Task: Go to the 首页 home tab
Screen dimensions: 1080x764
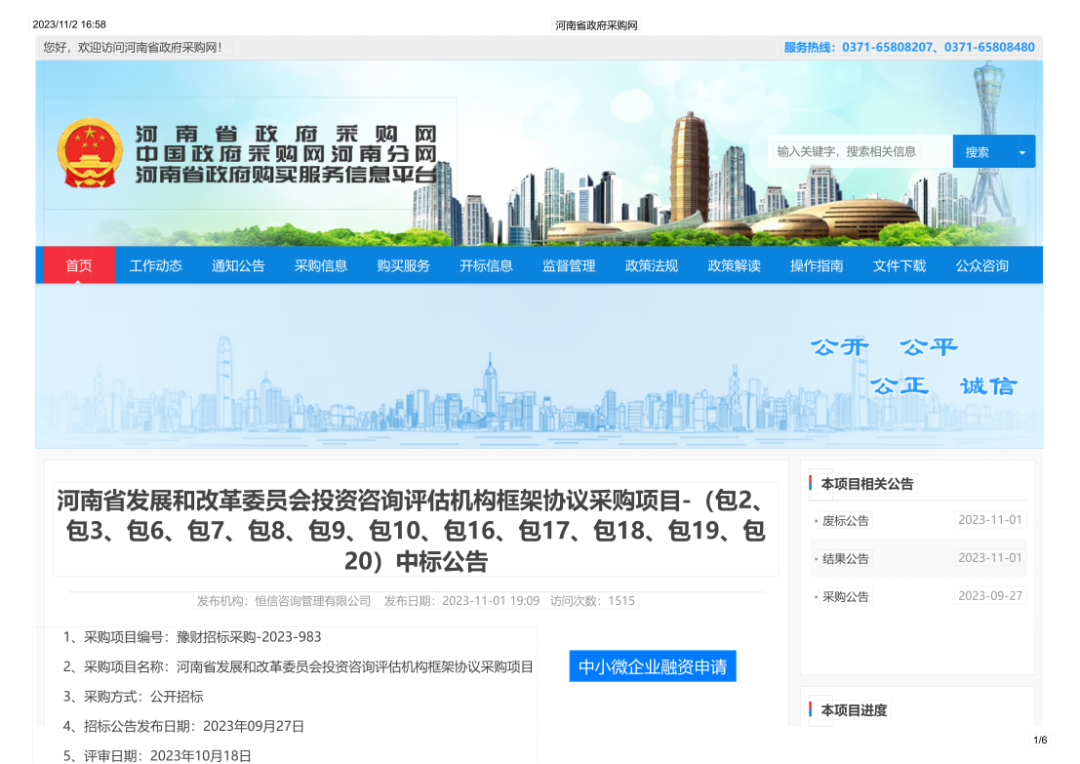Action: (79, 266)
